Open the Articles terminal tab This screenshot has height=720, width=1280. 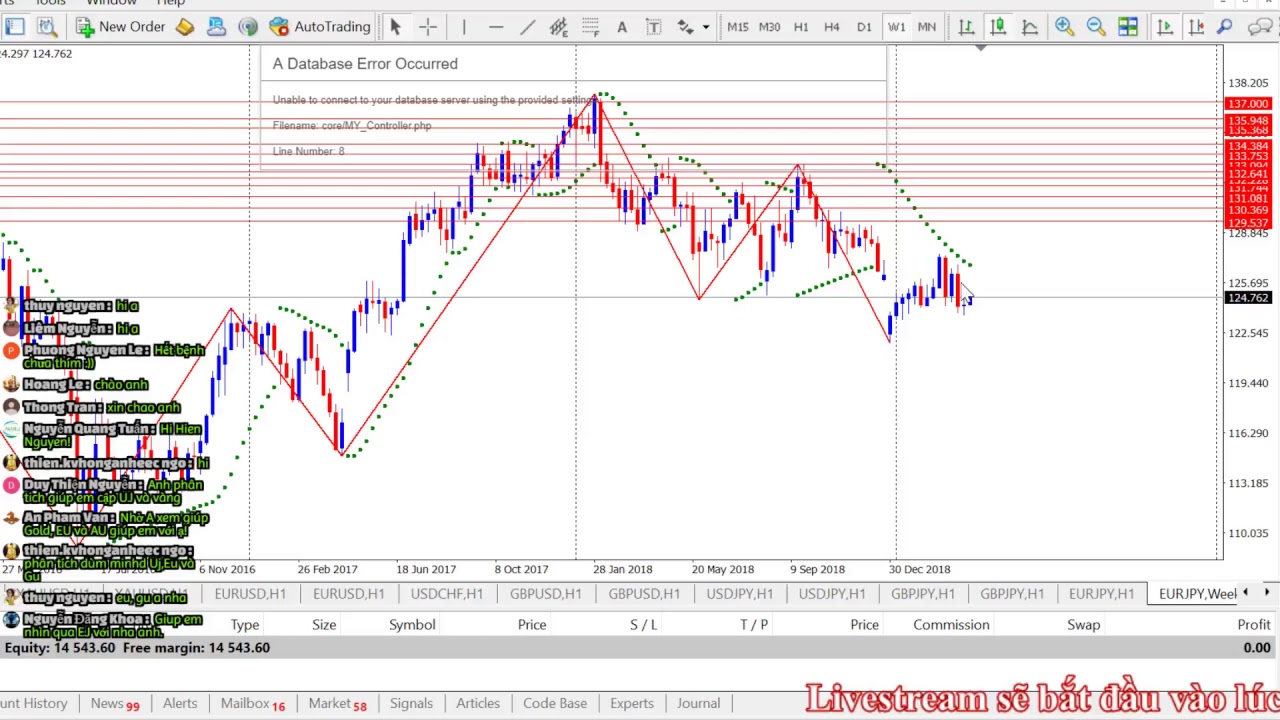click(478, 703)
